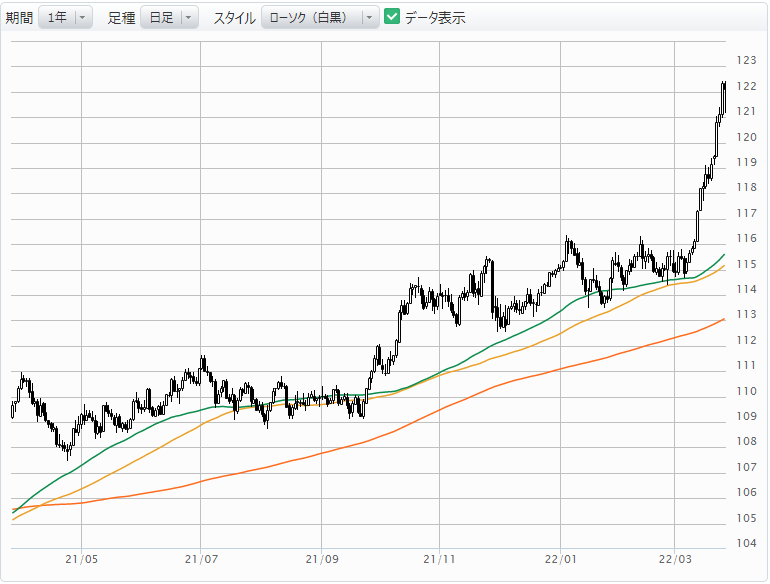Viewport: 770px width, 584px height.
Task: Click the 期間 label
Action: pos(19,18)
